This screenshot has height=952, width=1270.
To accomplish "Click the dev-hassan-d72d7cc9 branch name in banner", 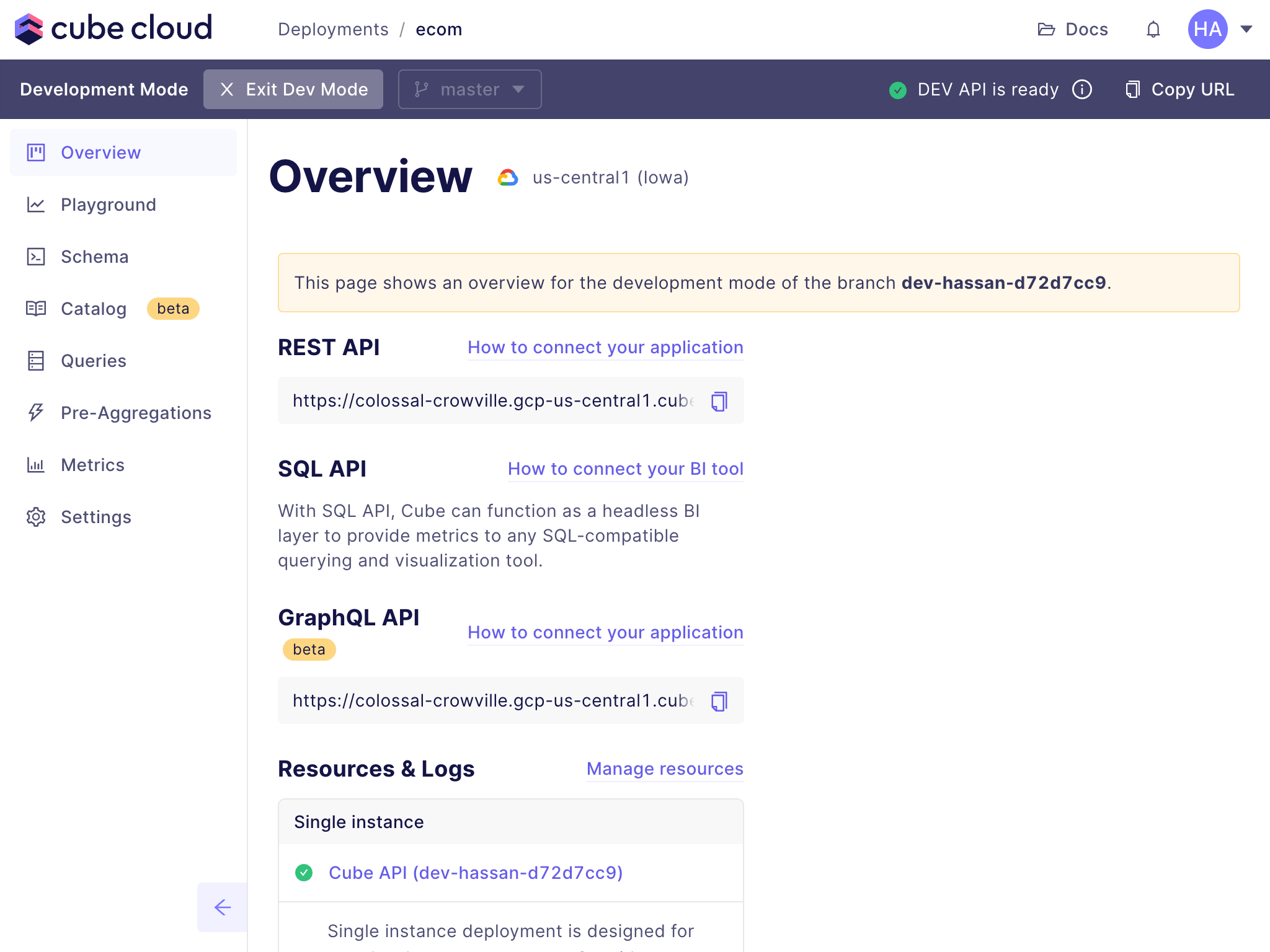I will [1003, 283].
